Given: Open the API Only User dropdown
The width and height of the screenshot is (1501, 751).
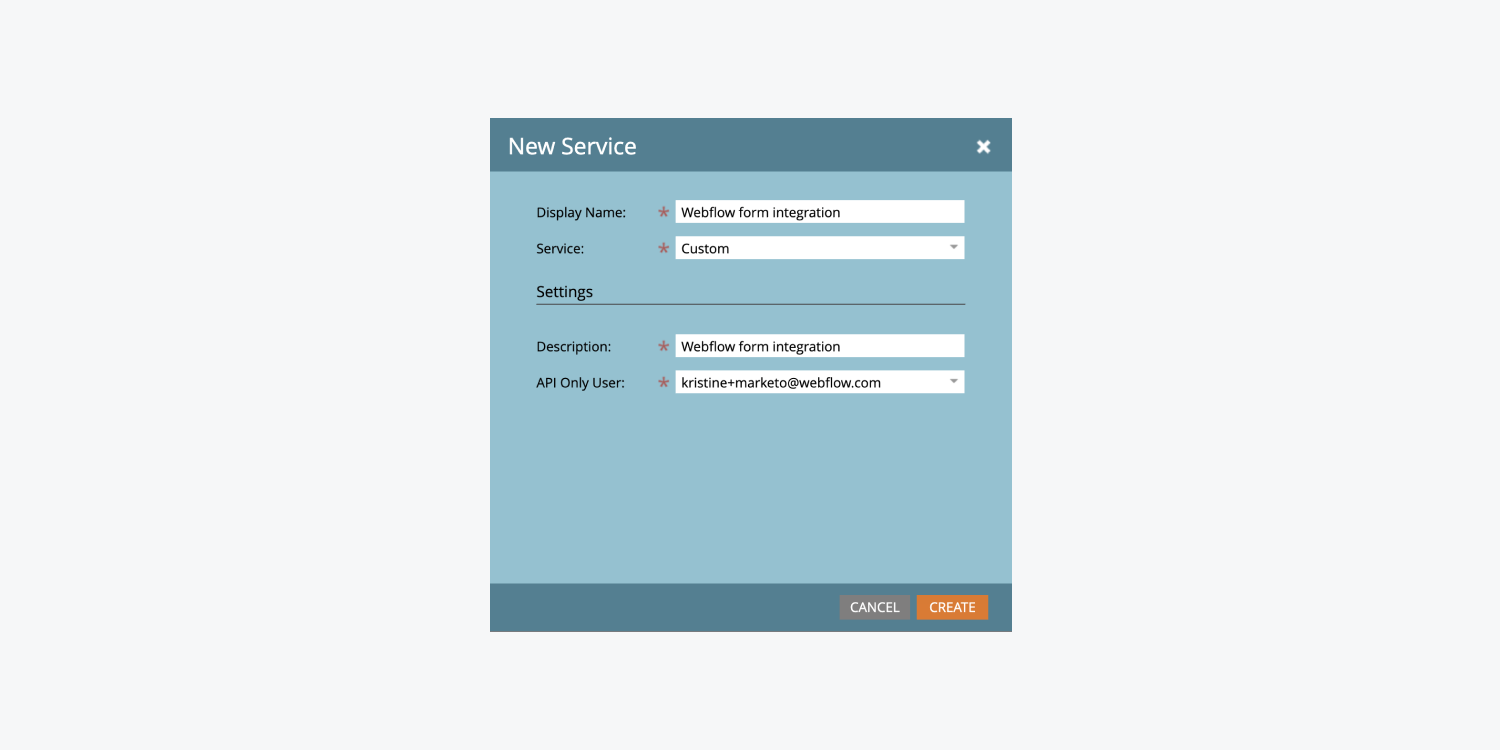Looking at the screenshot, I should (820, 382).
